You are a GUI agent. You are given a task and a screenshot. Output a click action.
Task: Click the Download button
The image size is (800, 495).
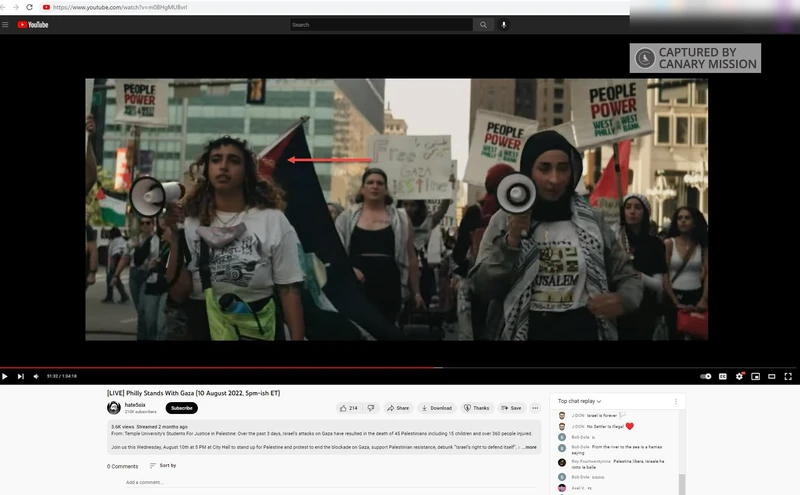point(437,408)
